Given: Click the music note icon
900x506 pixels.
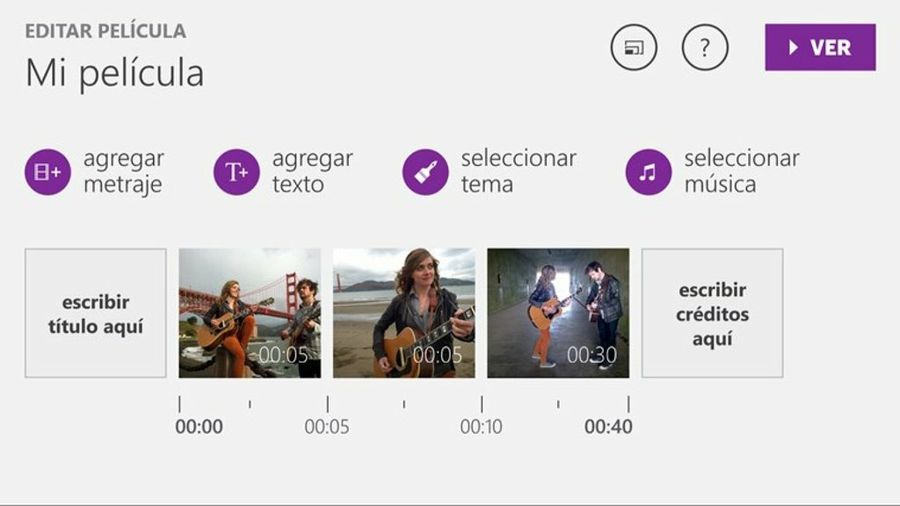Looking at the screenshot, I should (x=648, y=172).
